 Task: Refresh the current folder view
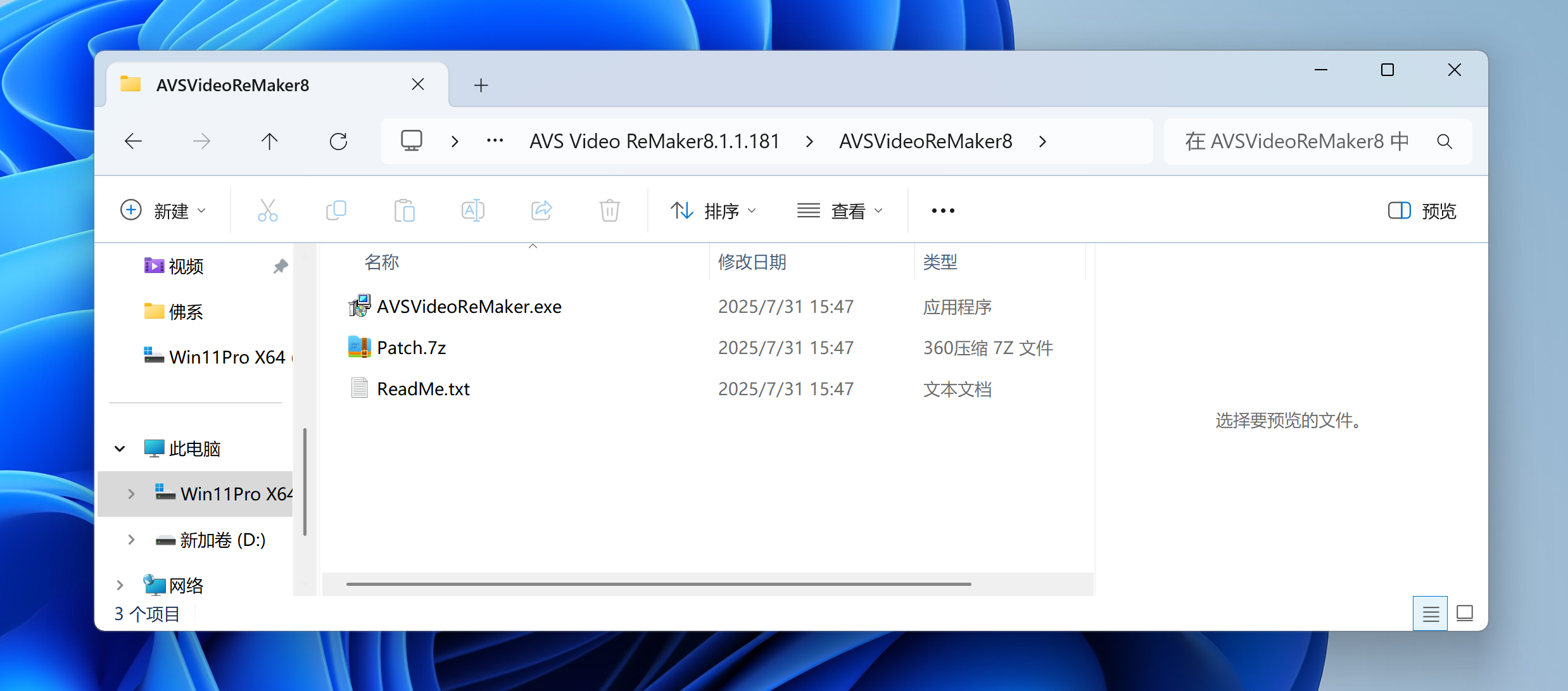point(338,141)
